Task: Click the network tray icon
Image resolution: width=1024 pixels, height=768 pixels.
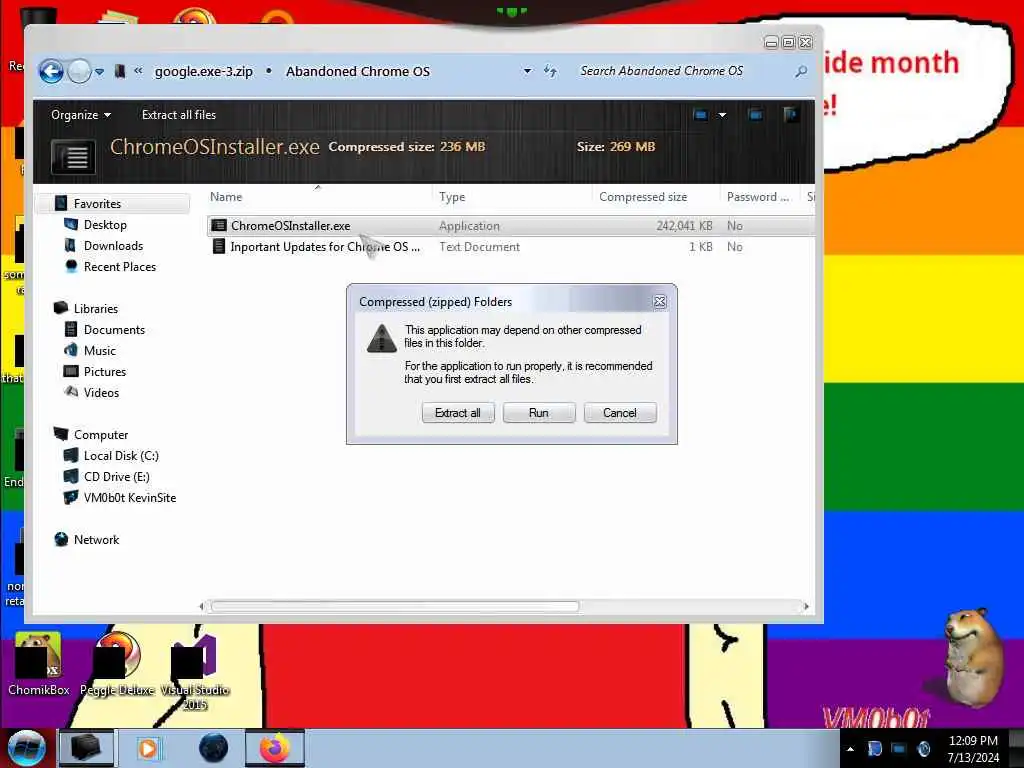Action: pos(899,749)
